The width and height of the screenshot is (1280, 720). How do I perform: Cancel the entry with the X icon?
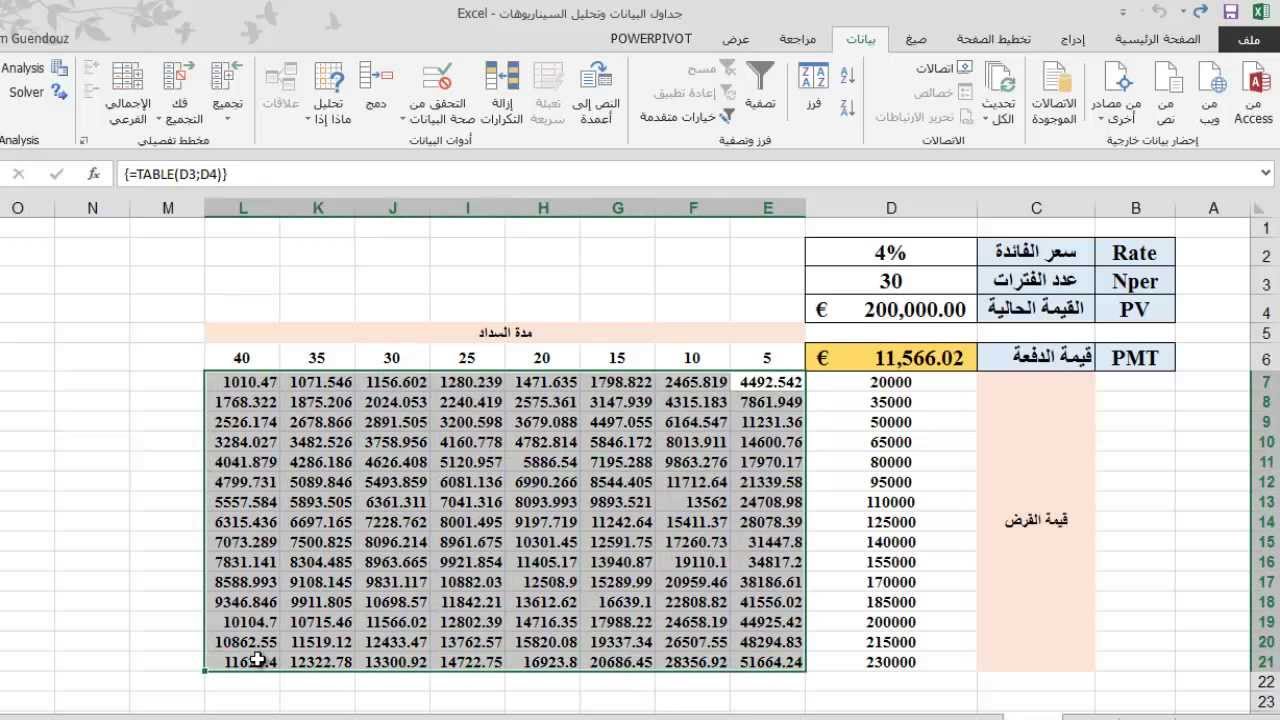18,174
